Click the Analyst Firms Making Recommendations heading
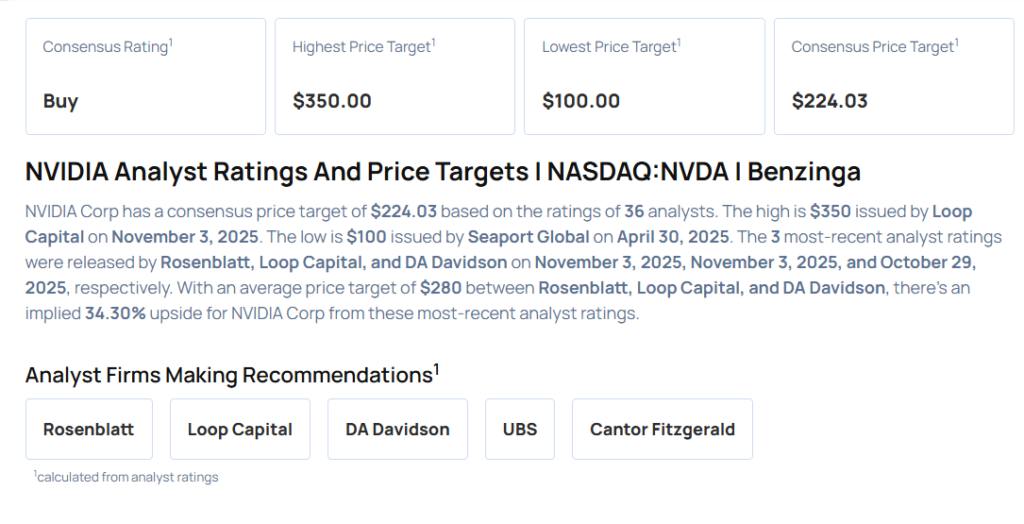This screenshot has width=1024, height=524. (228, 375)
